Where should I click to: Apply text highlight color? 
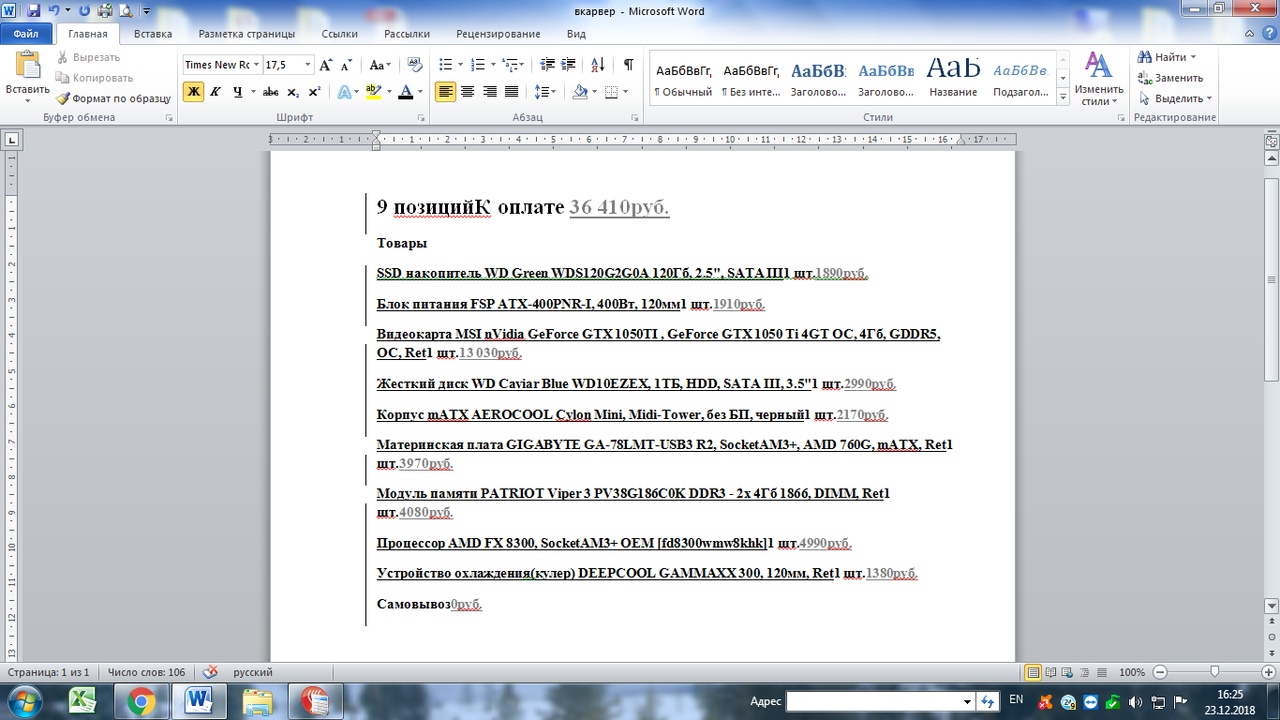click(x=373, y=92)
